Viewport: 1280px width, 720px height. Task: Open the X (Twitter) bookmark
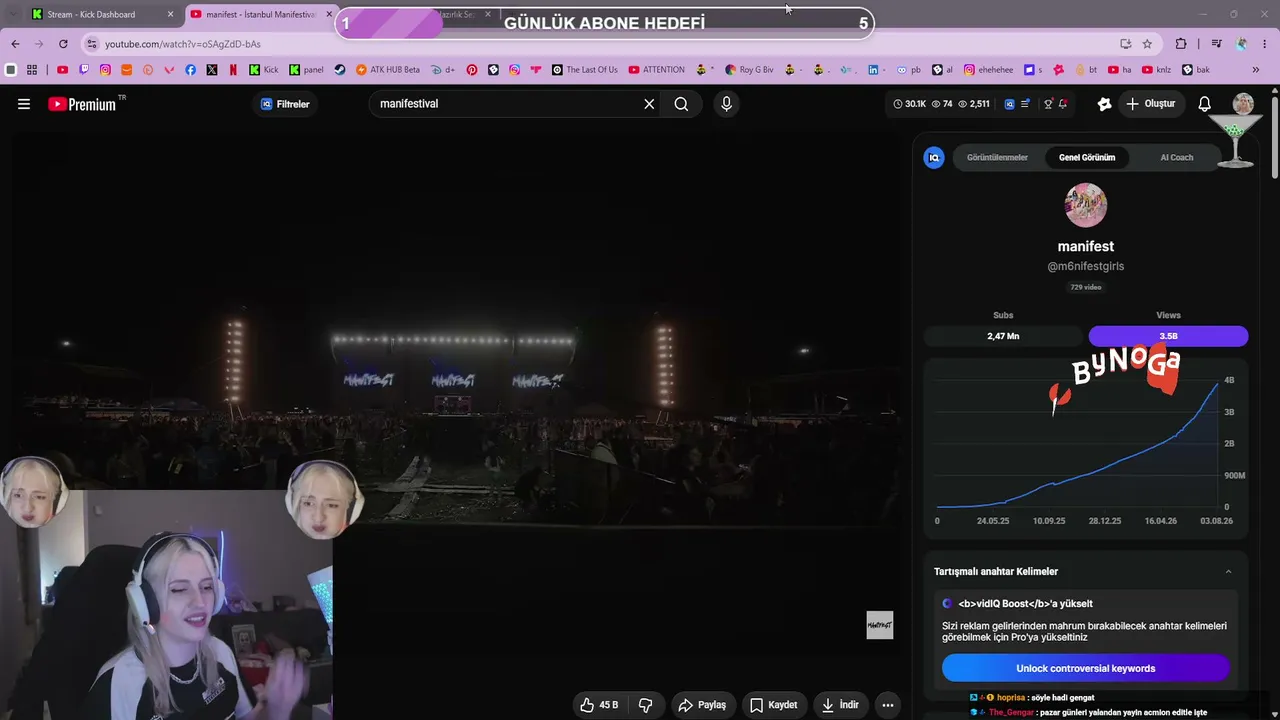(212, 70)
